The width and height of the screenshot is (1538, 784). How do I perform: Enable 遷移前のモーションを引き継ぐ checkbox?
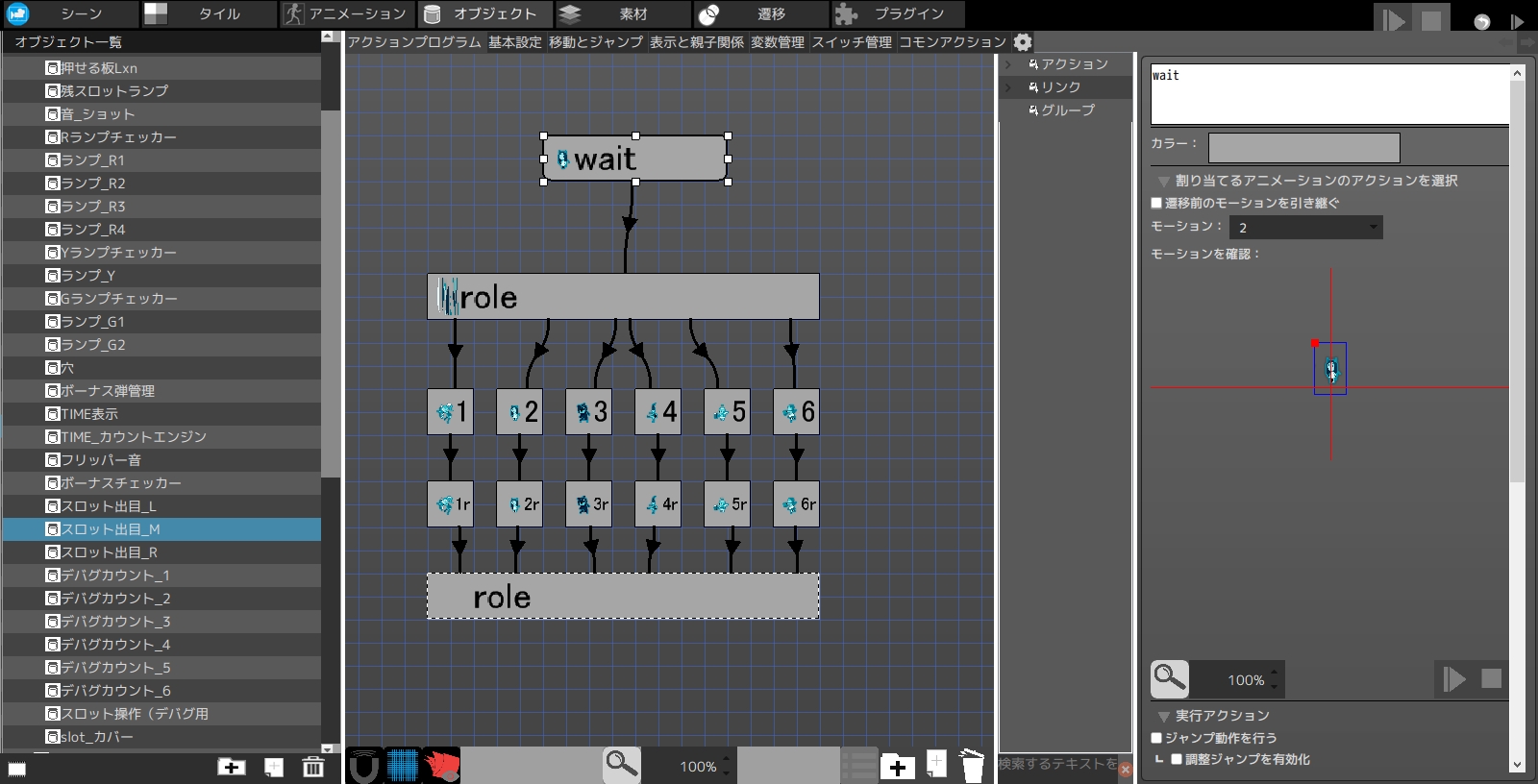[1157, 204]
